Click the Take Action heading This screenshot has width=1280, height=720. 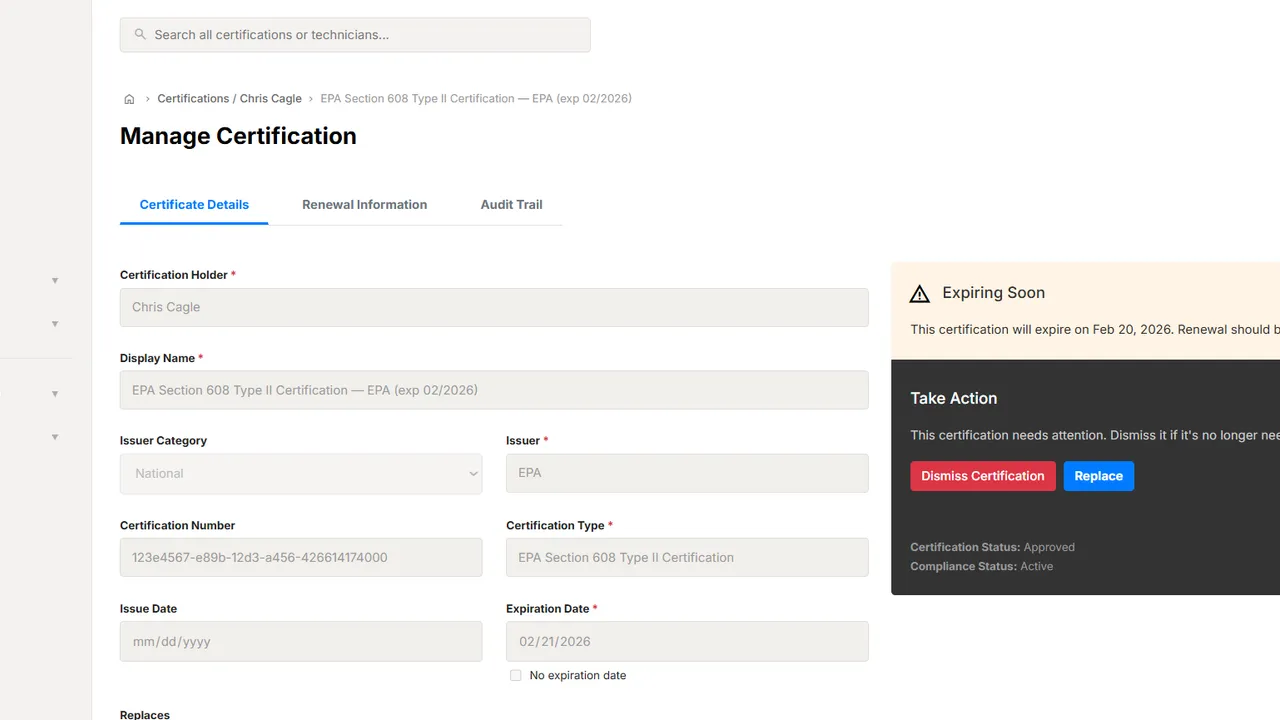953,398
